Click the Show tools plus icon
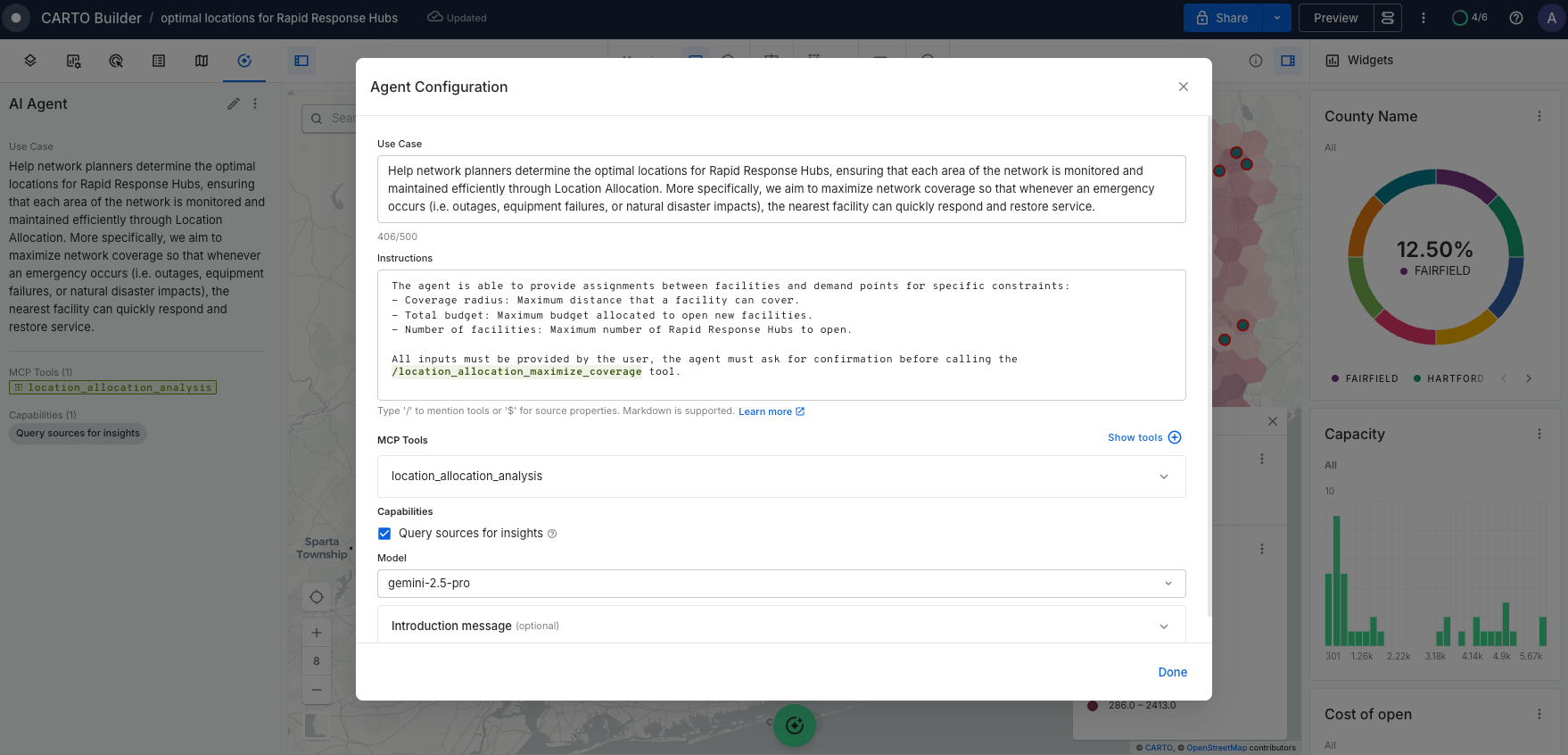 point(1175,437)
